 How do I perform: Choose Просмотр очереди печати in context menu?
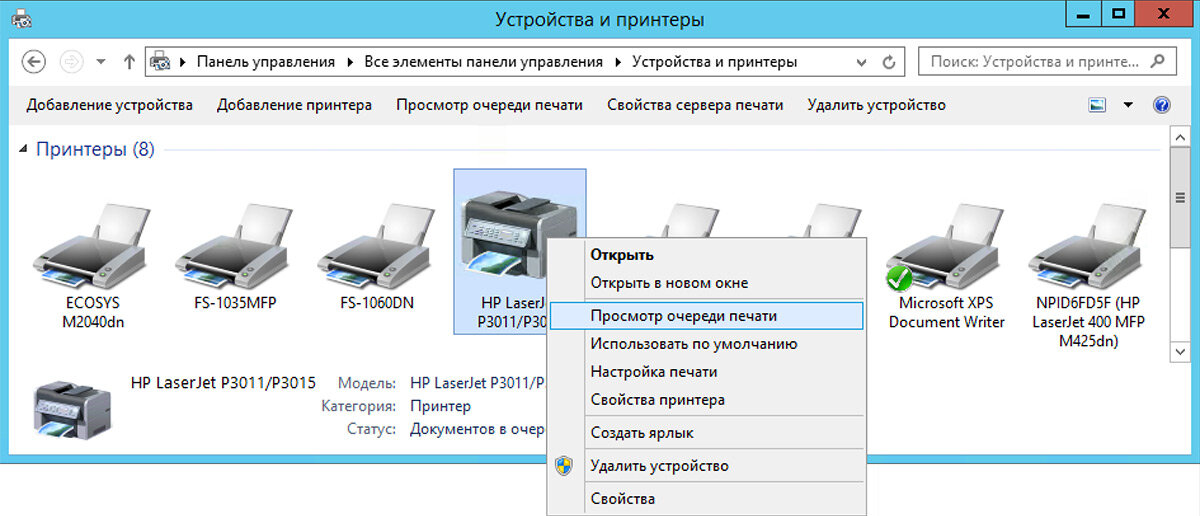[706, 315]
